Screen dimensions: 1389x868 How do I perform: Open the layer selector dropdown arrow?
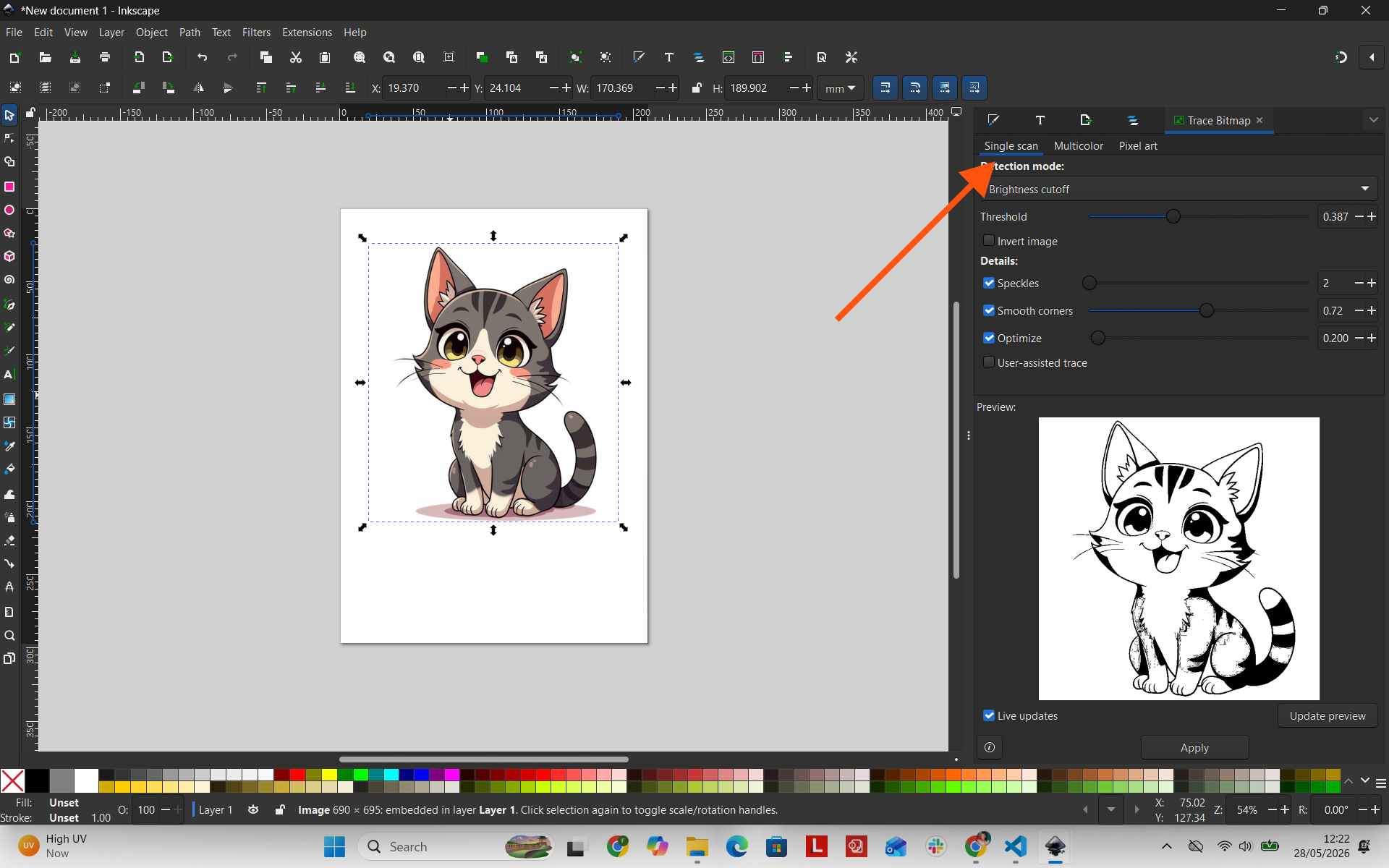click(x=1110, y=809)
